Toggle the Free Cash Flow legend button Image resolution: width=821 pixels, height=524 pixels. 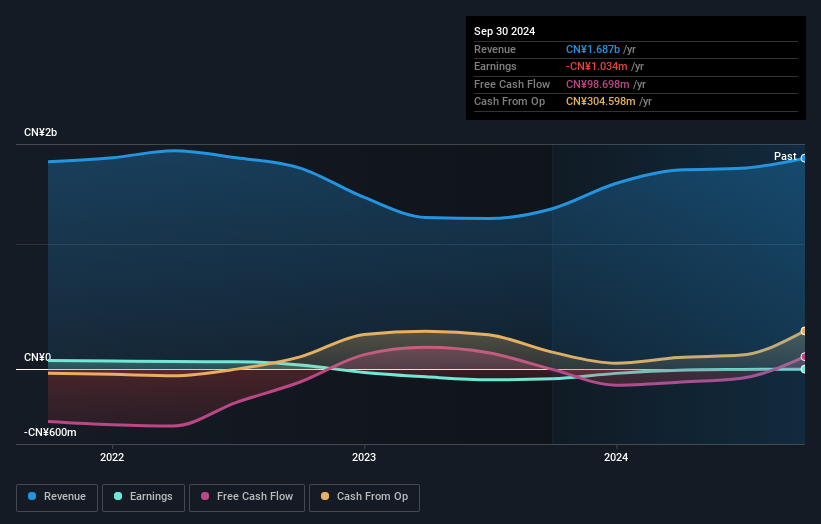click(x=247, y=497)
